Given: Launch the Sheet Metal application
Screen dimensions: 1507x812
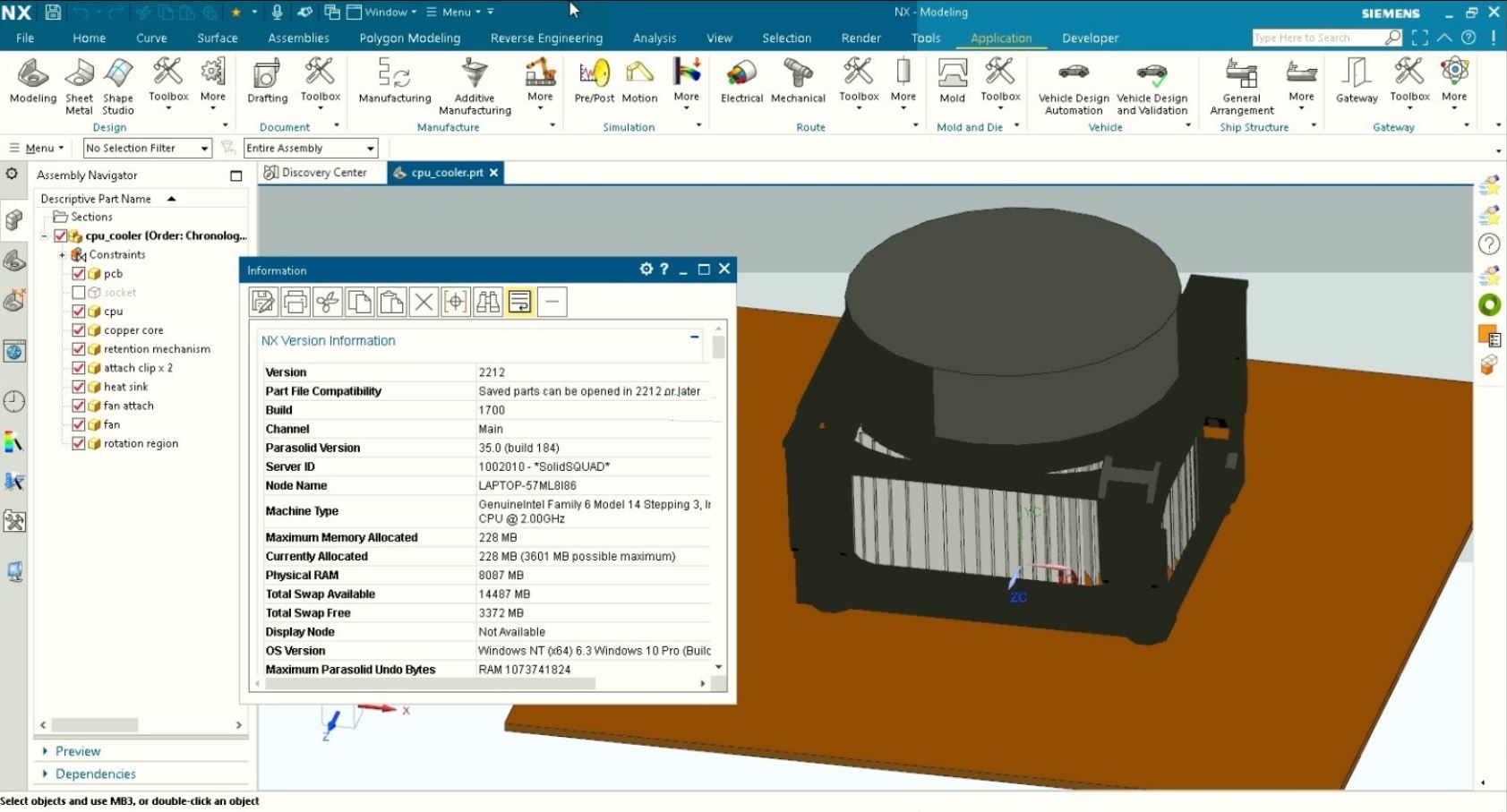Looking at the screenshot, I should click(x=79, y=88).
